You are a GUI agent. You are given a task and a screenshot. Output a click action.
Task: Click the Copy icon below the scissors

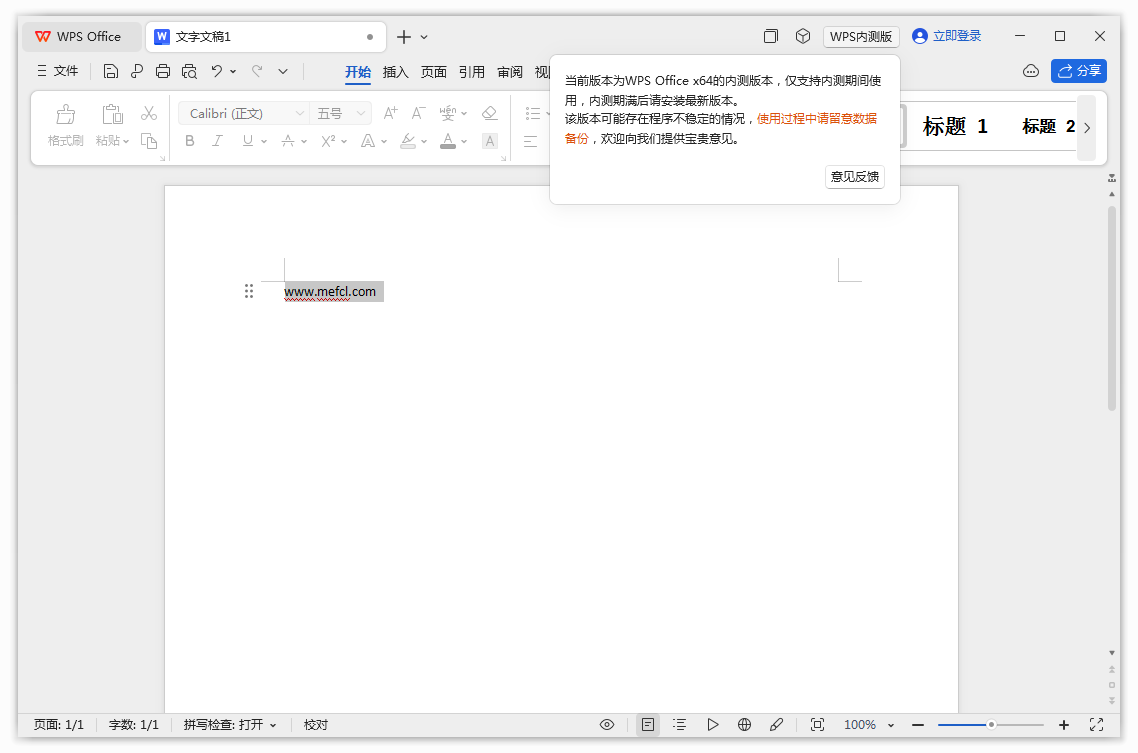pos(149,141)
